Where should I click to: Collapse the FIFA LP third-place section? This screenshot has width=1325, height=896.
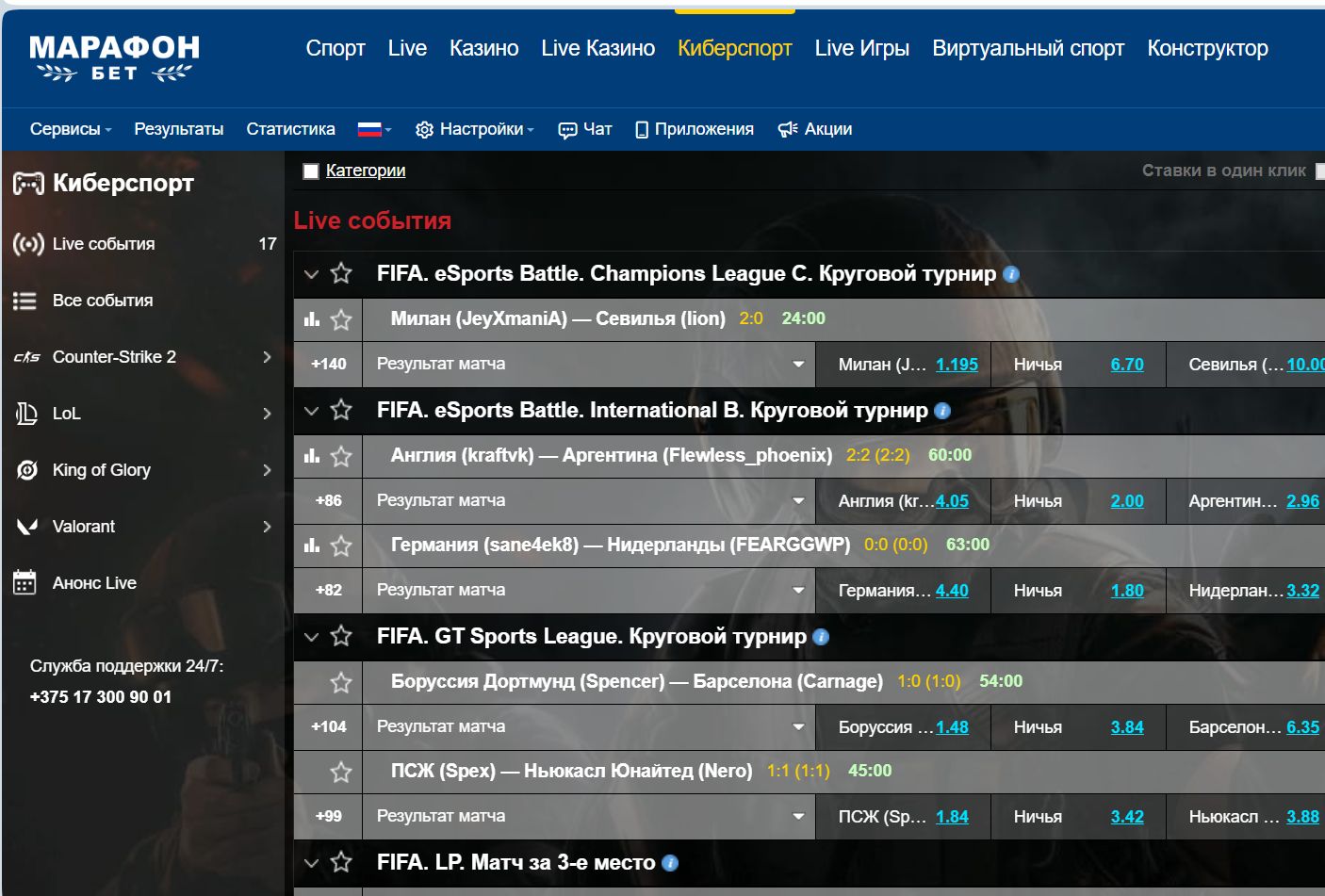point(312,863)
